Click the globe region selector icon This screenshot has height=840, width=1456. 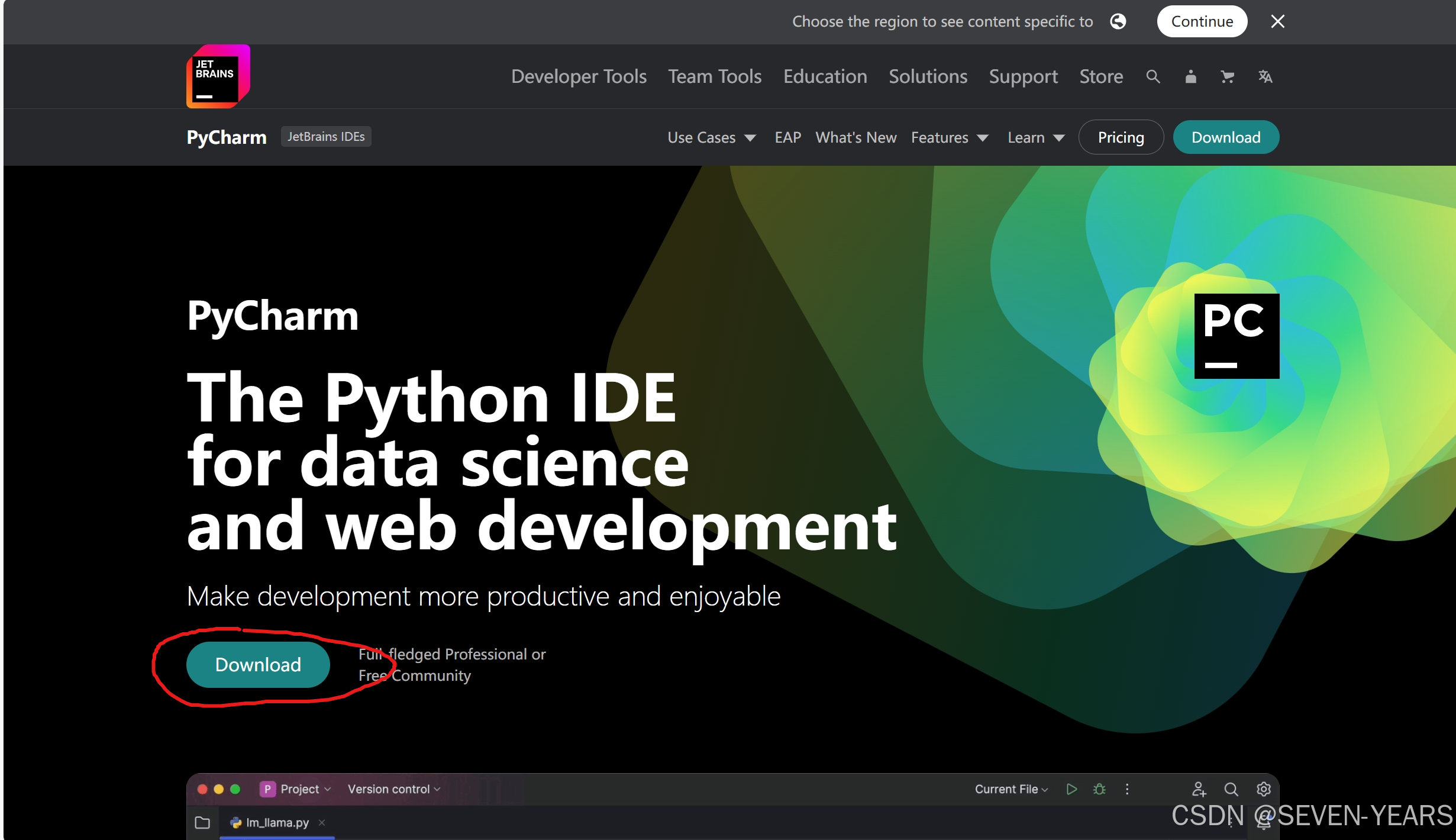click(x=1118, y=21)
